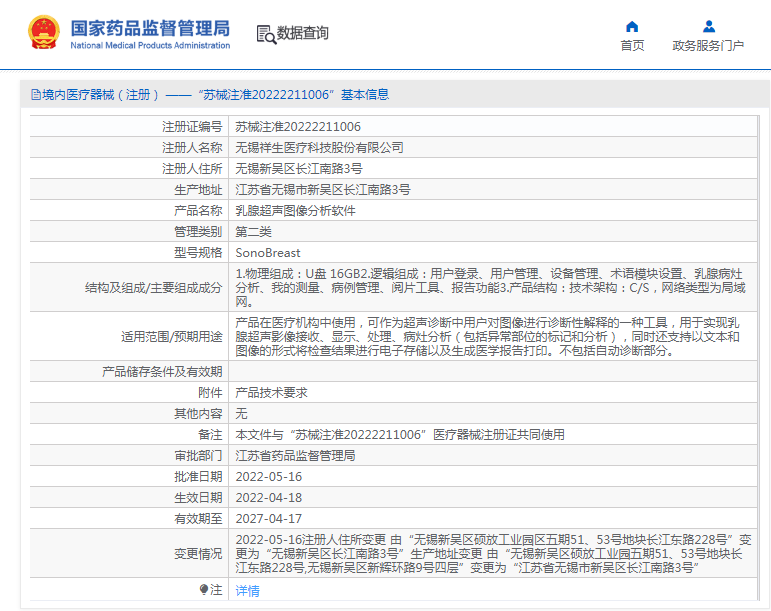Open the 详情 link
The height and width of the screenshot is (611, 771).
click(x=247, y=590)
